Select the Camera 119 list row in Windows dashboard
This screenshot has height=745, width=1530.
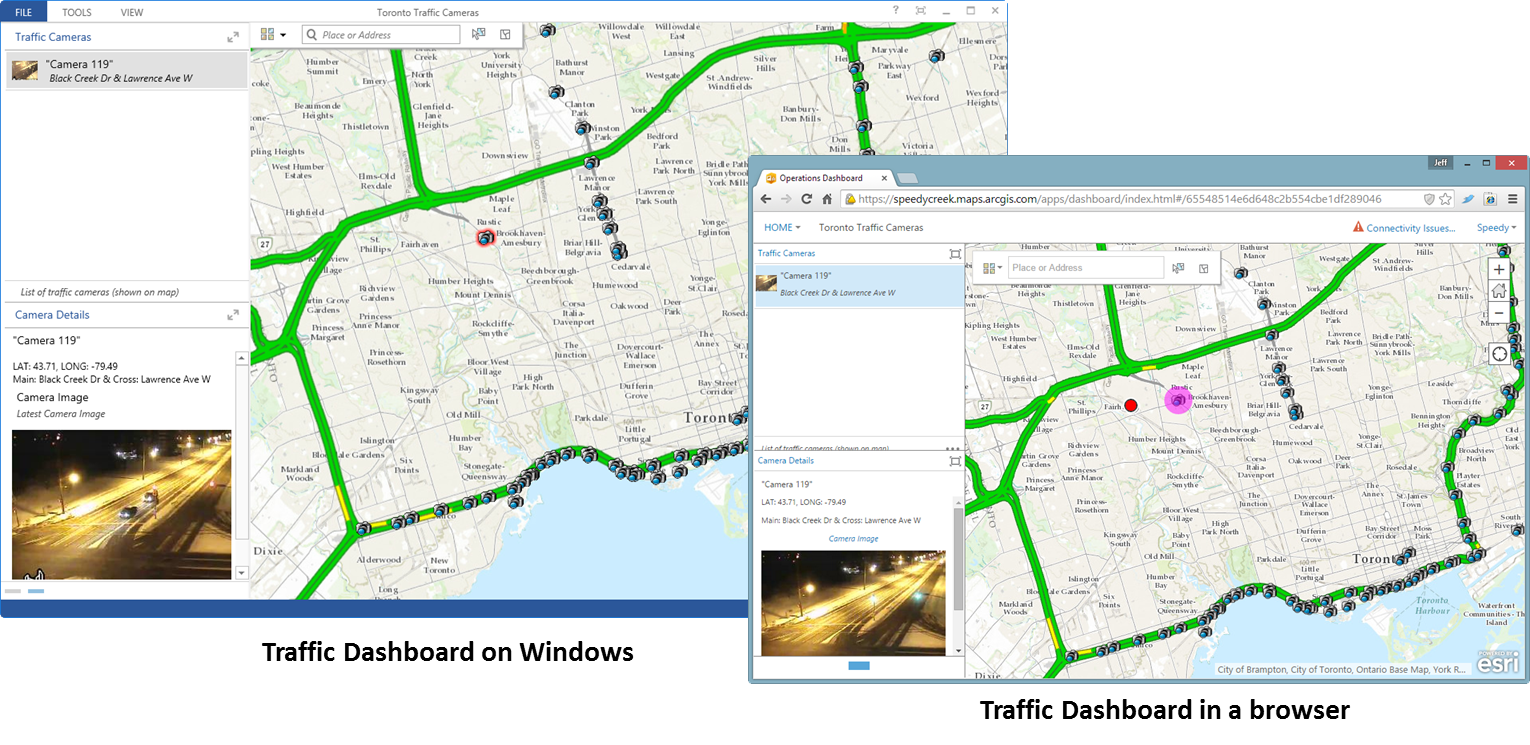point(127,70)
